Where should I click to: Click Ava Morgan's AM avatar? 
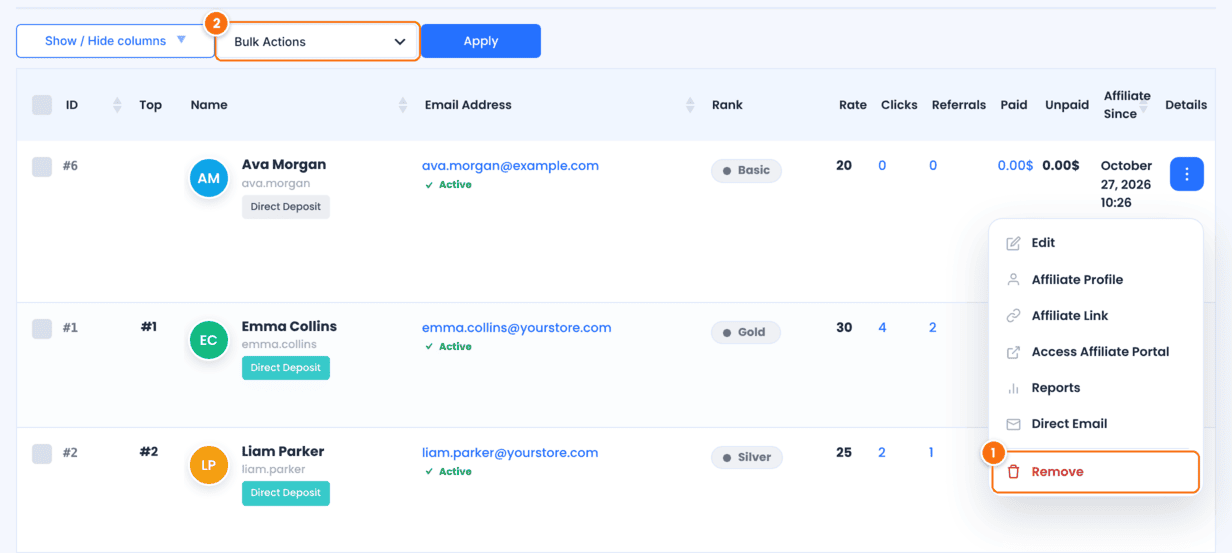[x=209, y=178]
